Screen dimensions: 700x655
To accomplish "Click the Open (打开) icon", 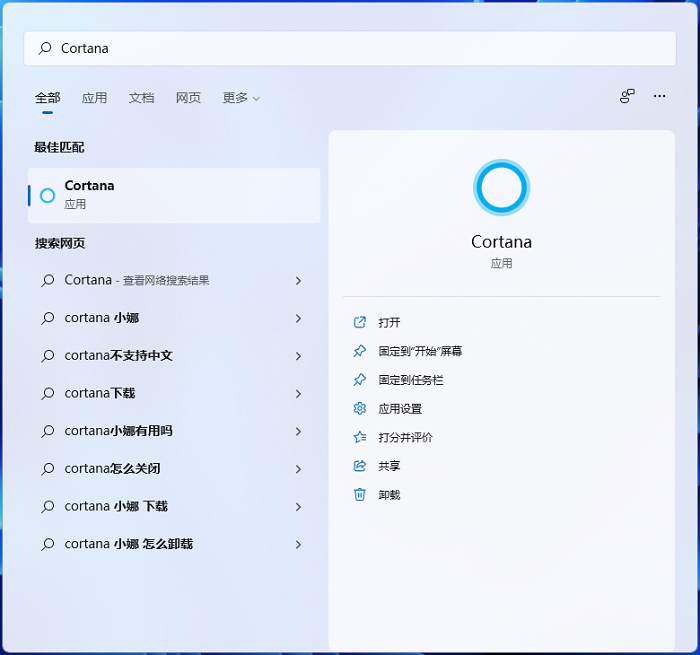I will point(359,322).
